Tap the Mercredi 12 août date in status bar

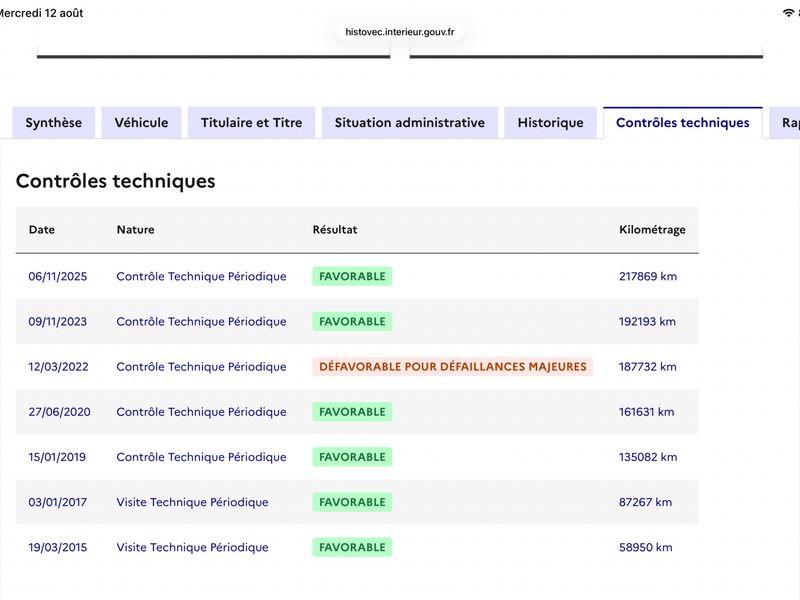(41, 13)
